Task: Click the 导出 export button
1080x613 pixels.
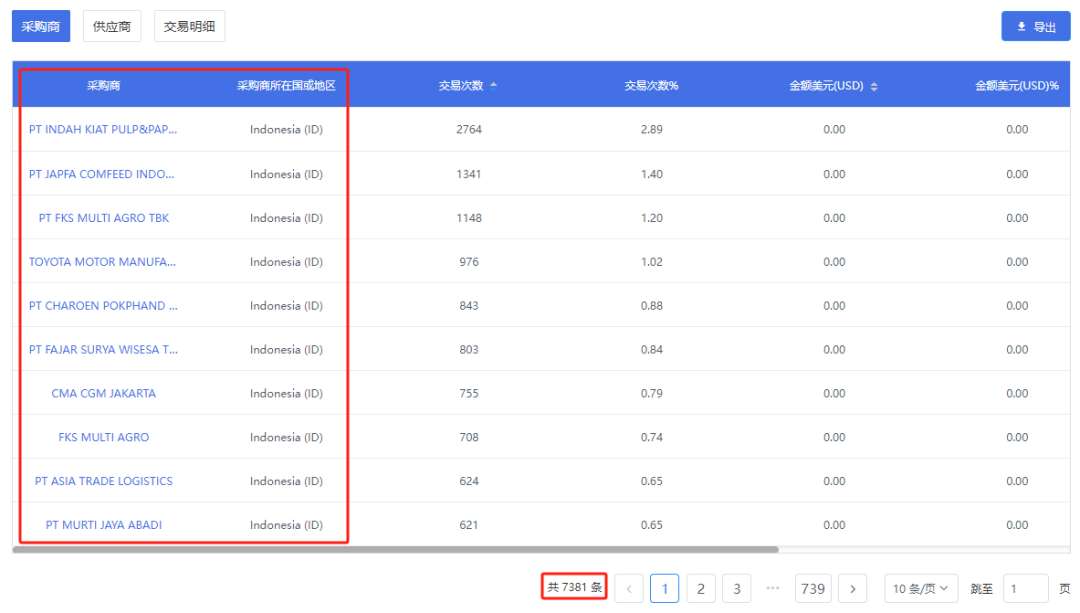Action: point(1035,26)
